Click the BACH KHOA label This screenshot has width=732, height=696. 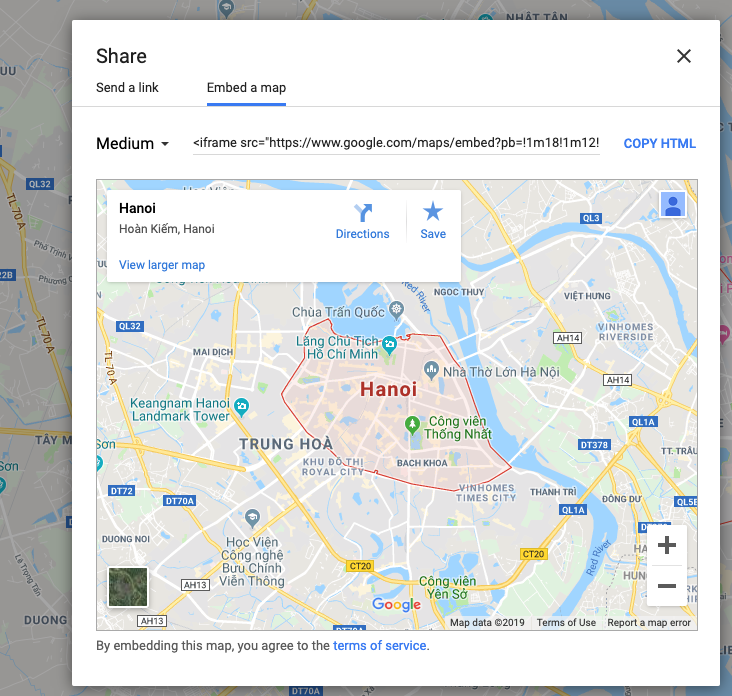422,463
